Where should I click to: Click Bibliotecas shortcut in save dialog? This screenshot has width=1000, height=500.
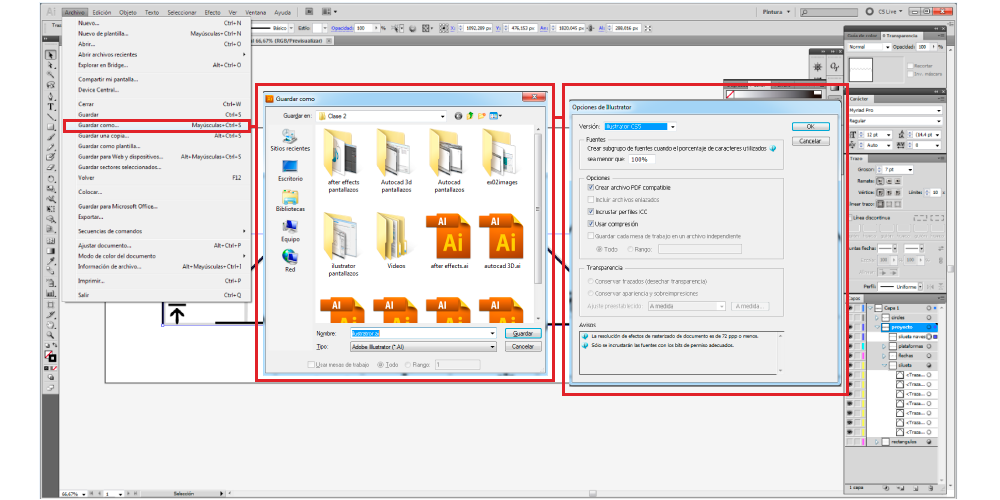click(x=290, y=201)
